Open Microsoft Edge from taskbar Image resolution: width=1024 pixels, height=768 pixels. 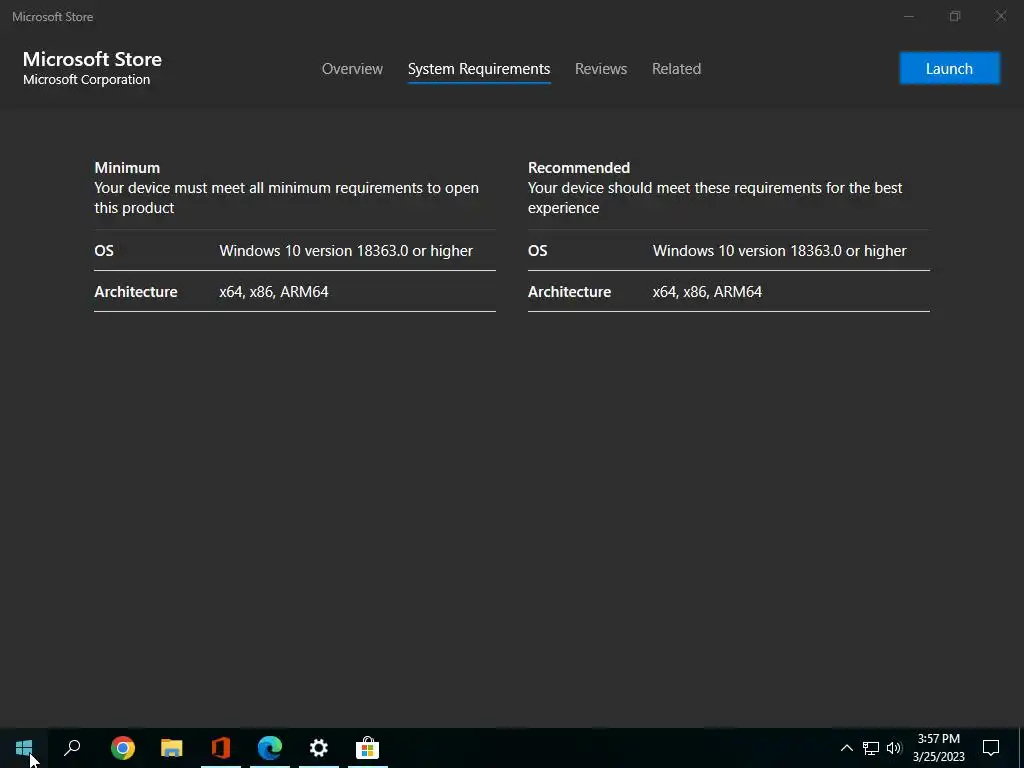[x=270, y=748]
